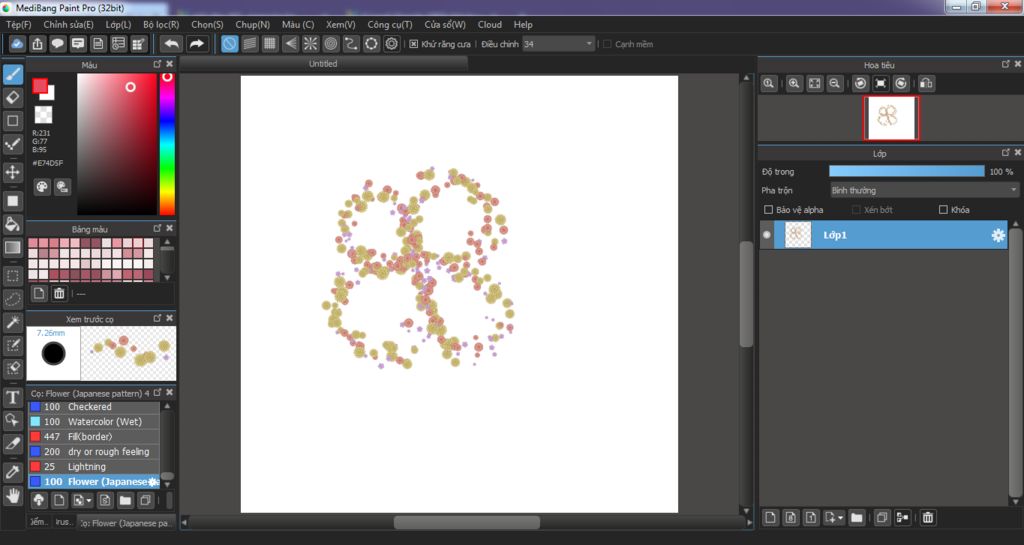The image size is (1024, 545).
Task: Select the Eraser tool
Action: (13, 97)
